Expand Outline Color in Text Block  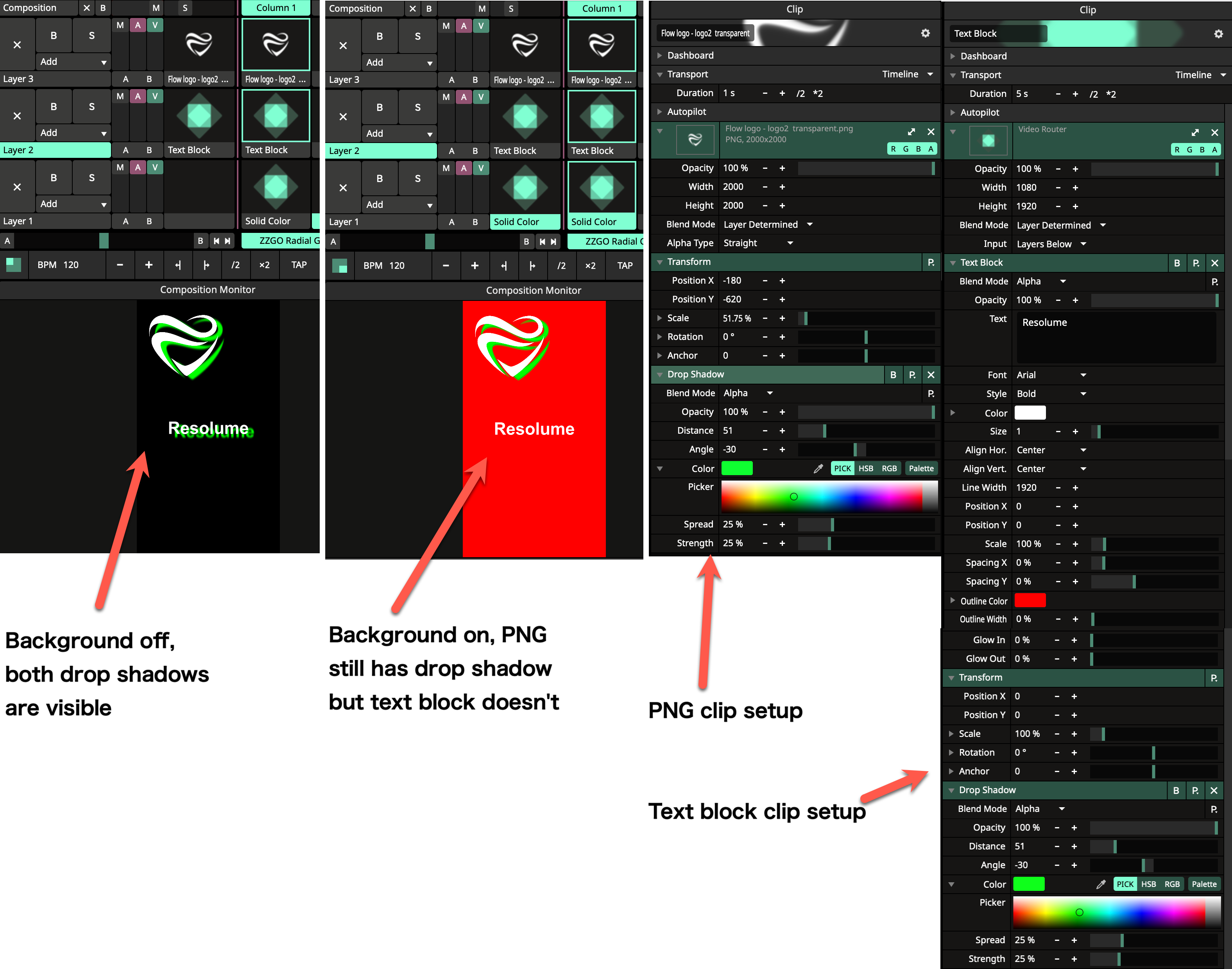point(952,600)
